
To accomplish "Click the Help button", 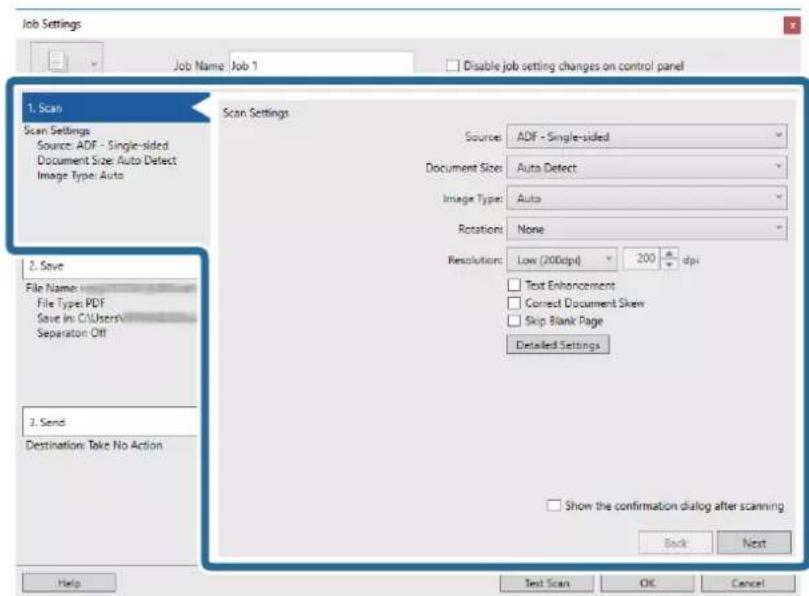I will [69, 583].
